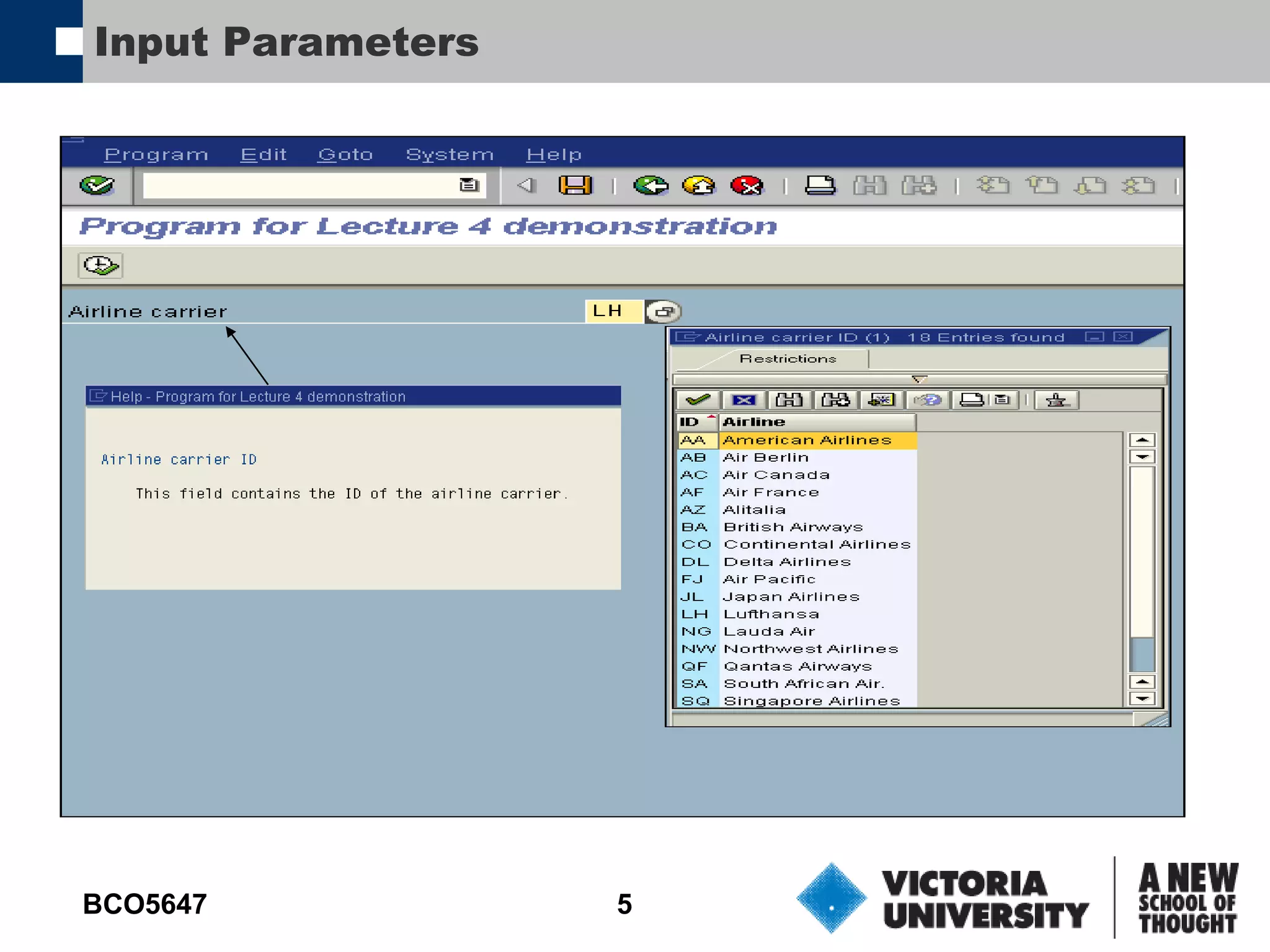1270x952 pixels.
Task: Click the Execute clock icon
Action: pyautogui.click(x=100, y=265)
